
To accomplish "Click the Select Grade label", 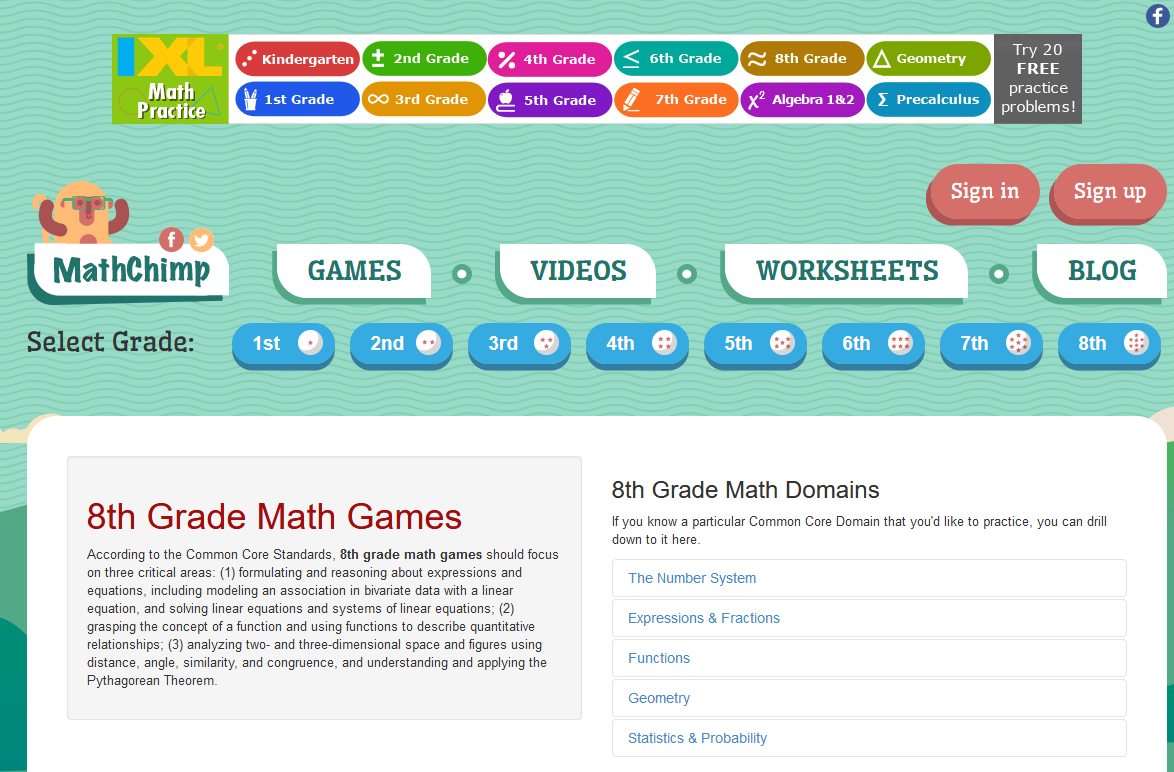I will click(111, 342).
